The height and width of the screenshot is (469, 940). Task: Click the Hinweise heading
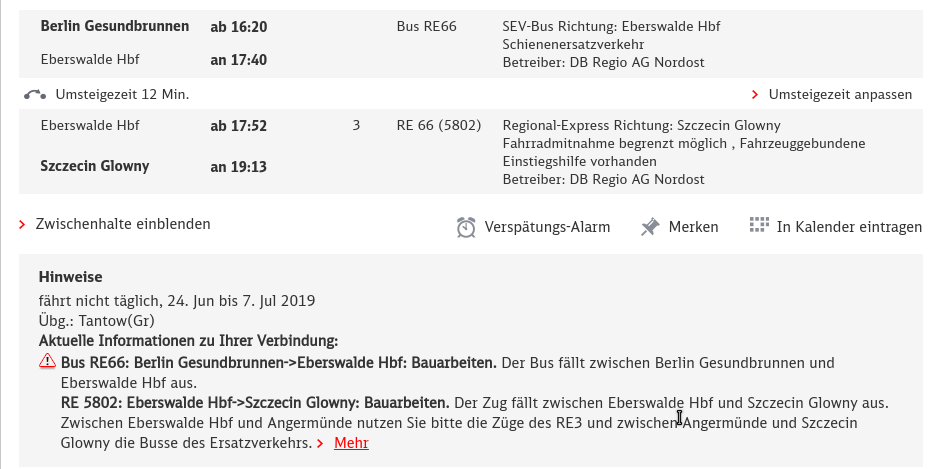pos(71,277)
